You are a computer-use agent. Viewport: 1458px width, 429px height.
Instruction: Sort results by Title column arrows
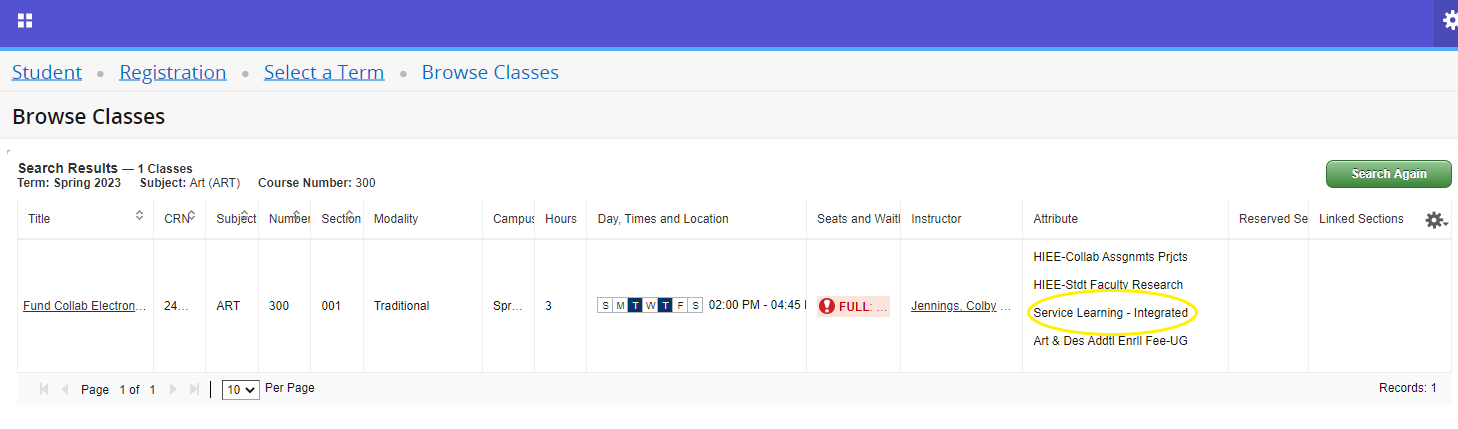(139, 216)
